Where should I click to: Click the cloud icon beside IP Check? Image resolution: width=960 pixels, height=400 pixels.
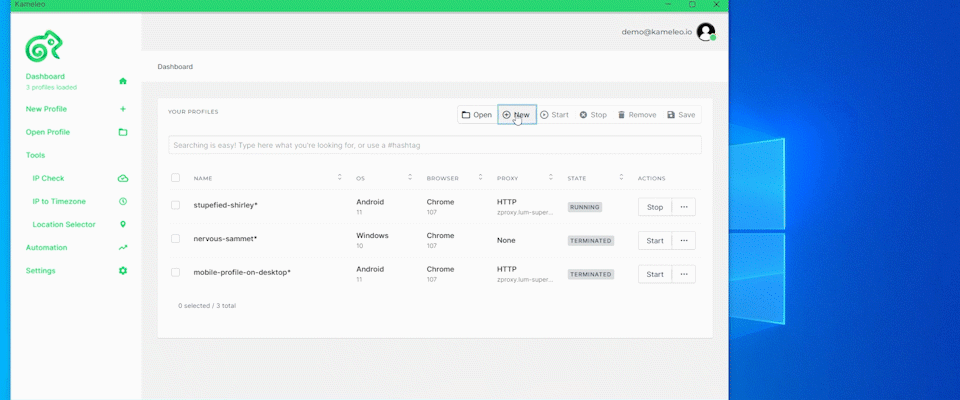[122, 178]
